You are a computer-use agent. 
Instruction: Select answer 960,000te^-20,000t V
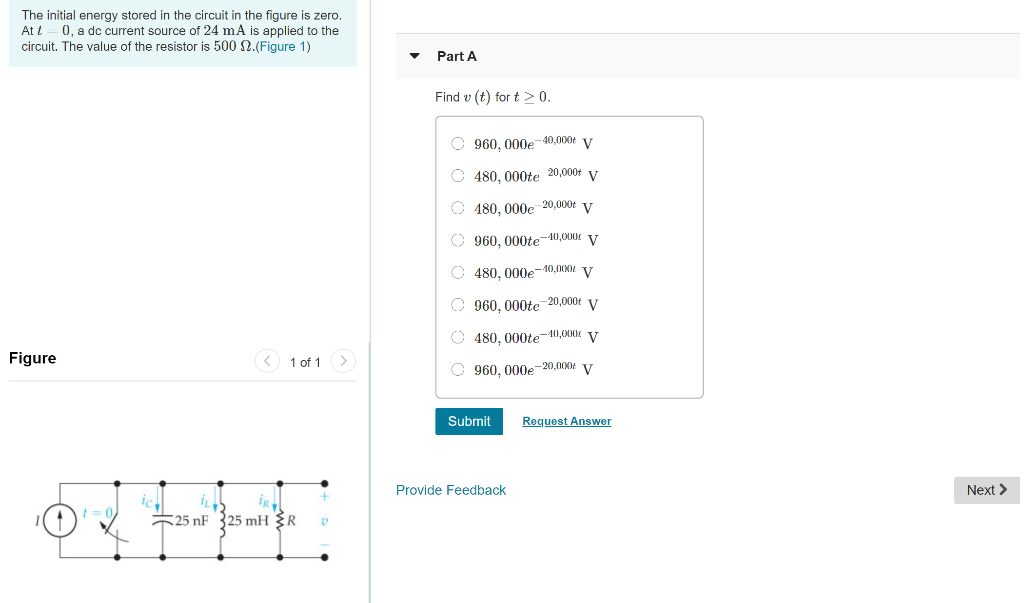point(457,305)
